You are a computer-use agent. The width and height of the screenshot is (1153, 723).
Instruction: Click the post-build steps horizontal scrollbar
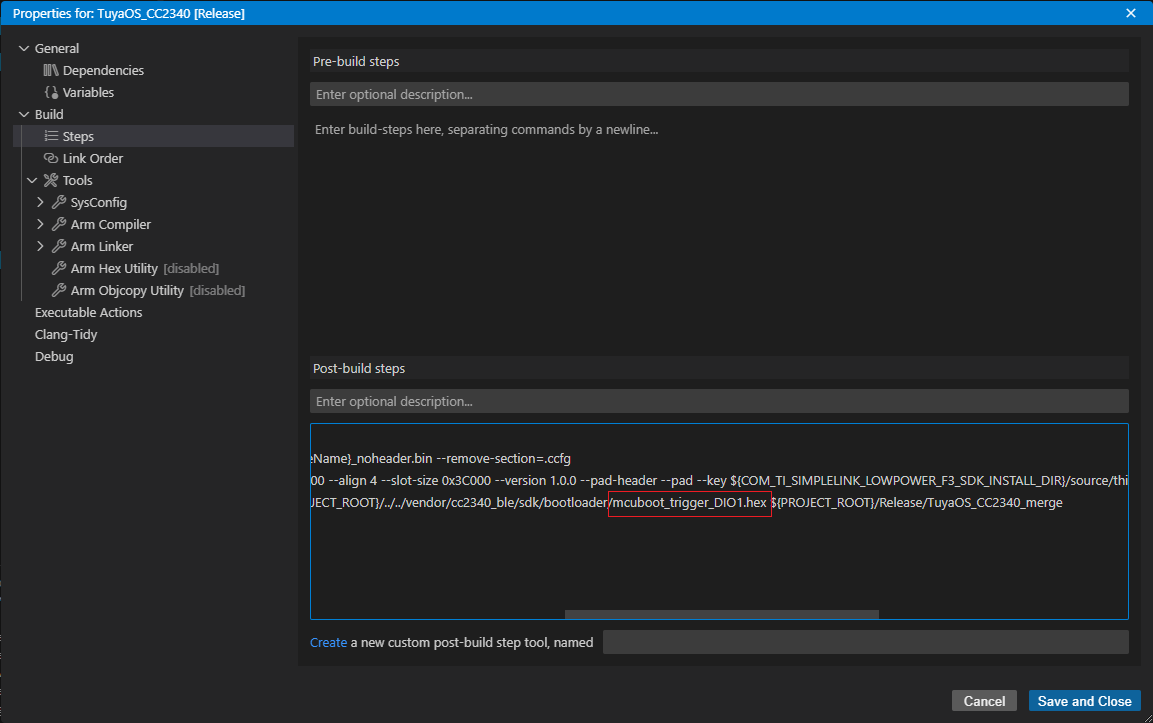(x=721, y=614)
